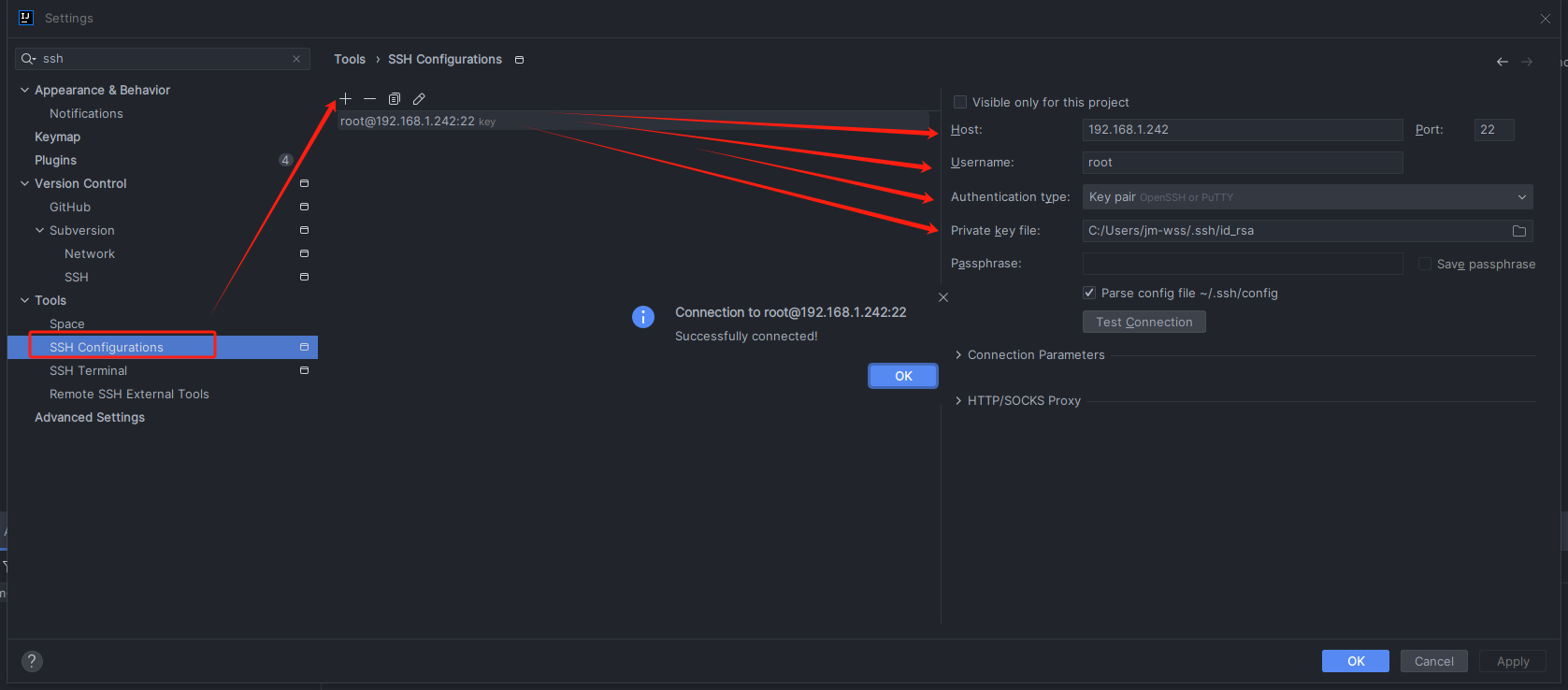The image size is (1568, 690).
Task: Enable Visible only for this project
Action: pyautogui.click(x=960, y=102)
